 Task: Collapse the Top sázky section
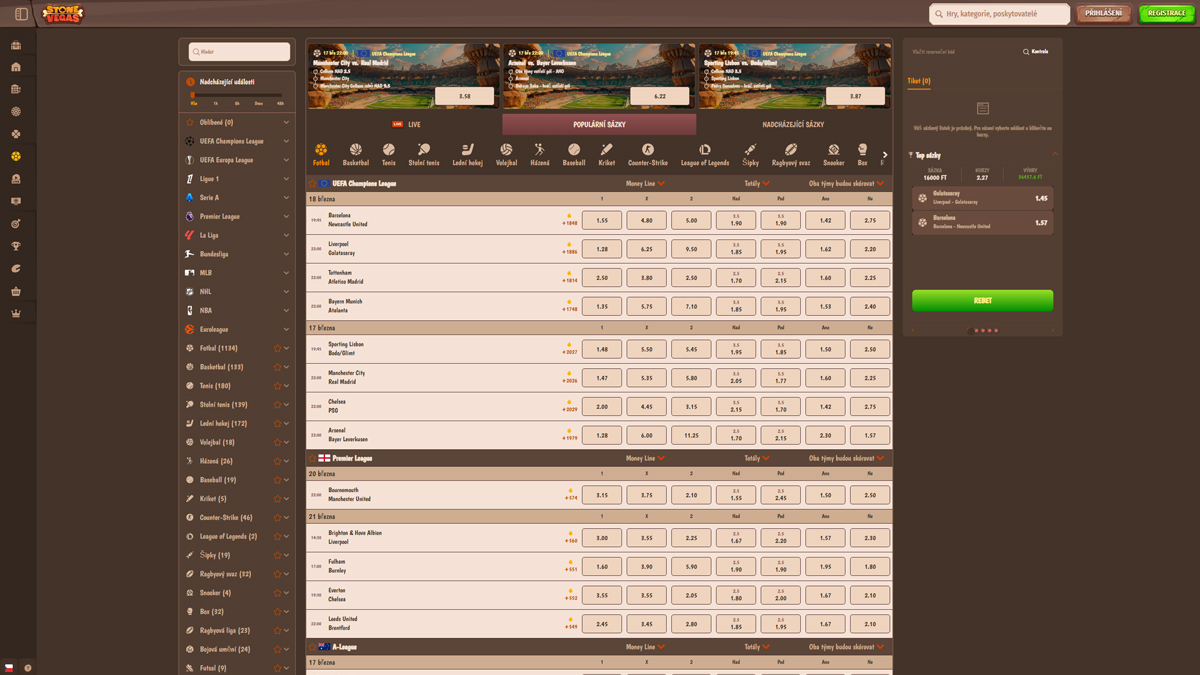click(x=1055, y=155)
